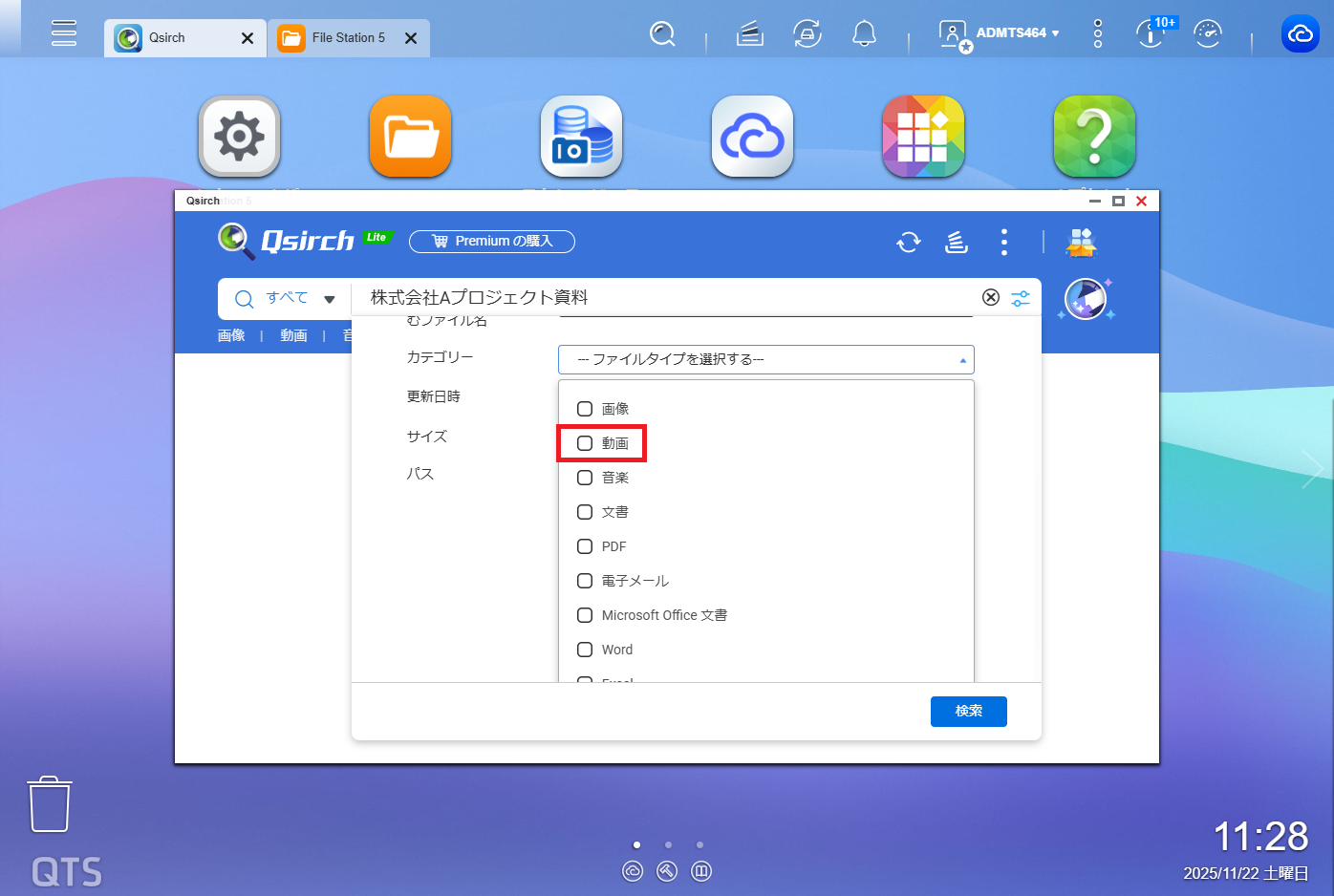The height and width of the screenshot is (896, 1334).
Task: Open Help Center question mark desktop icon
Action: (x=1094, y=137)
